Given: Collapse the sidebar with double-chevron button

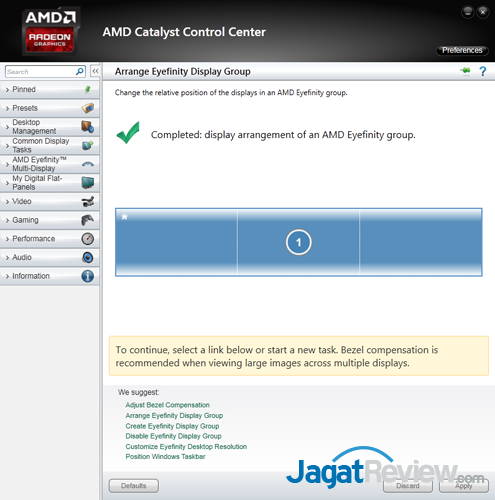Looking at the screenshot, I should tap(95, 71).
